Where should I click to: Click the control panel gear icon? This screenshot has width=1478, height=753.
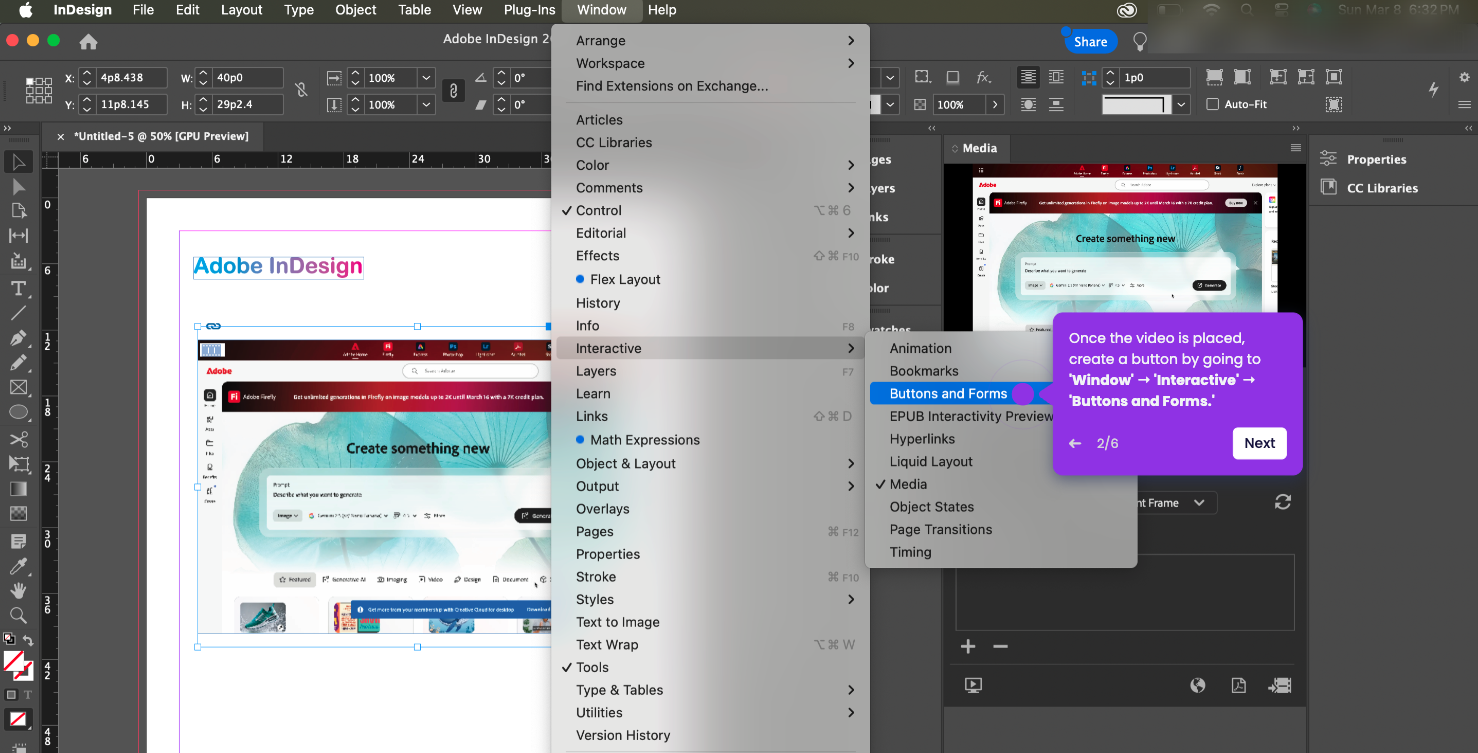1464,77
